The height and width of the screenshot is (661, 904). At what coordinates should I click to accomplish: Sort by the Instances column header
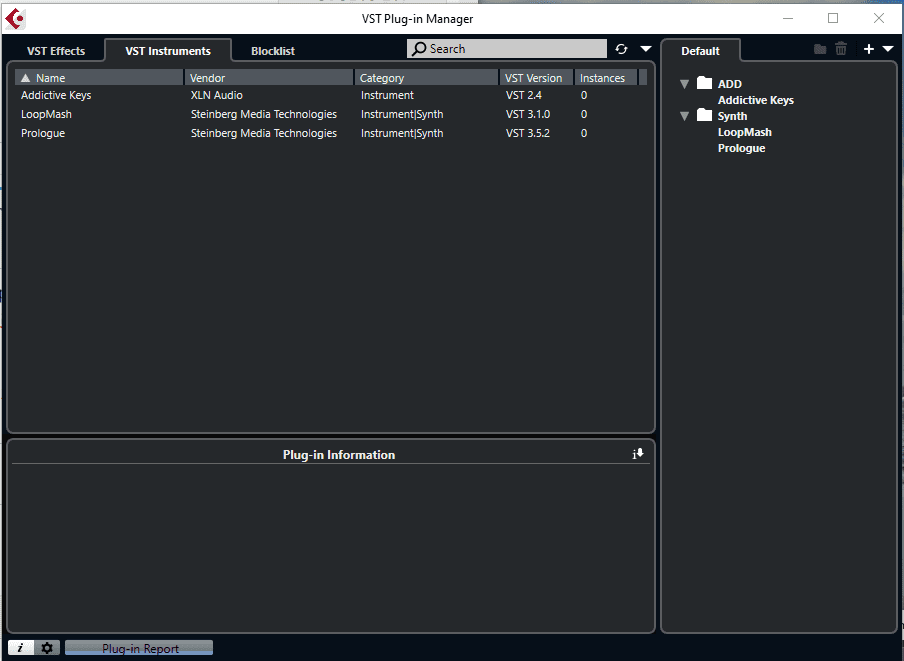[x=606, y=78]
